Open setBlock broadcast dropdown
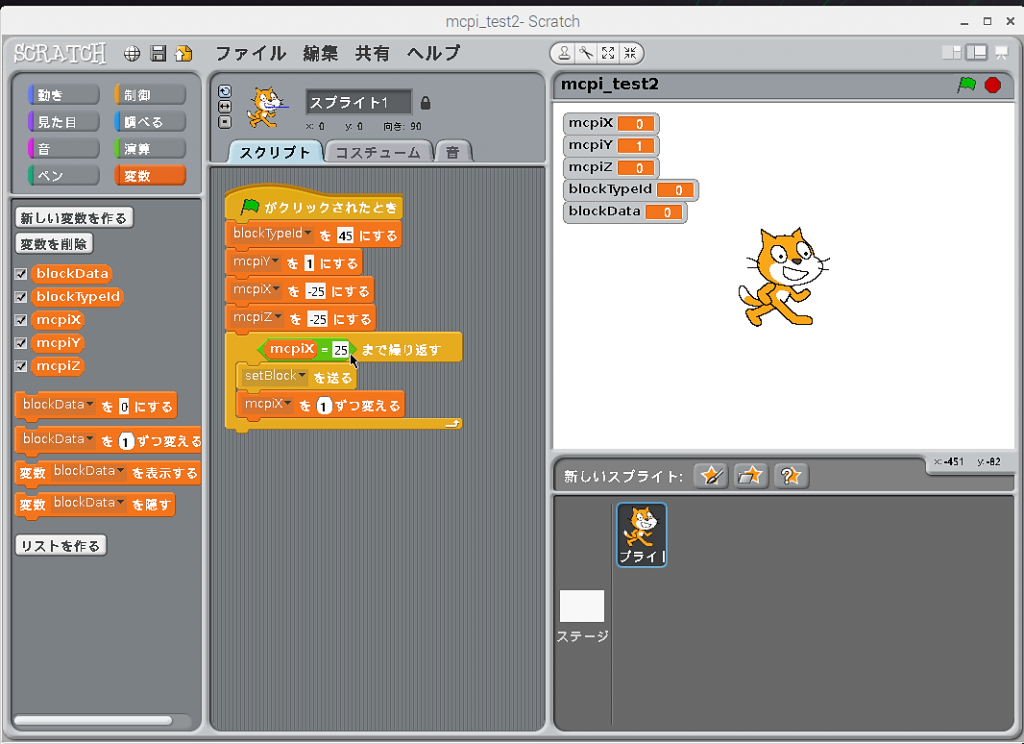1024x744 pixels. pos(302,376)
